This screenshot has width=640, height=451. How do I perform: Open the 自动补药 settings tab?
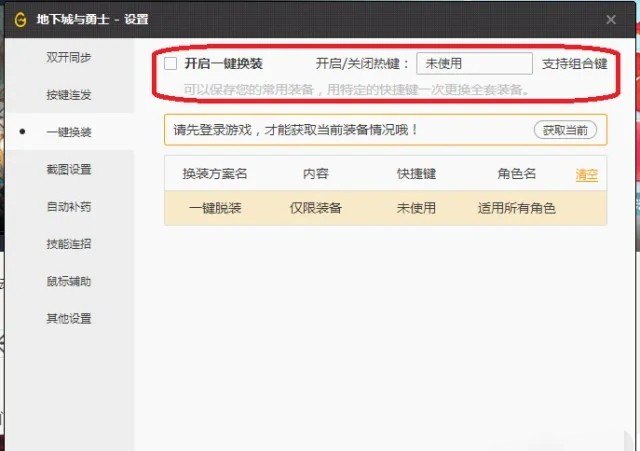69,207
